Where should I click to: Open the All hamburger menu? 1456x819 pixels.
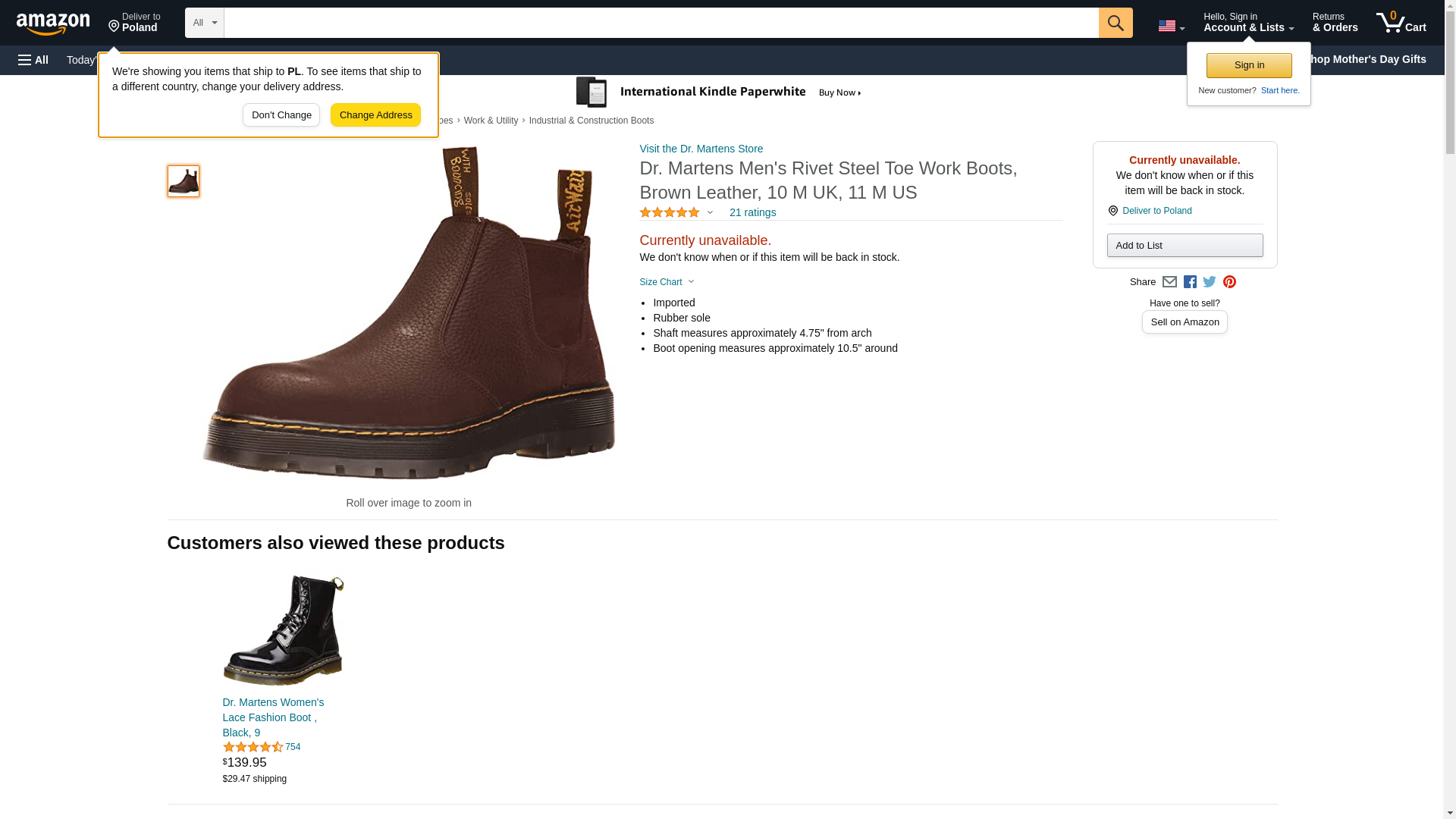click(33, 60)
